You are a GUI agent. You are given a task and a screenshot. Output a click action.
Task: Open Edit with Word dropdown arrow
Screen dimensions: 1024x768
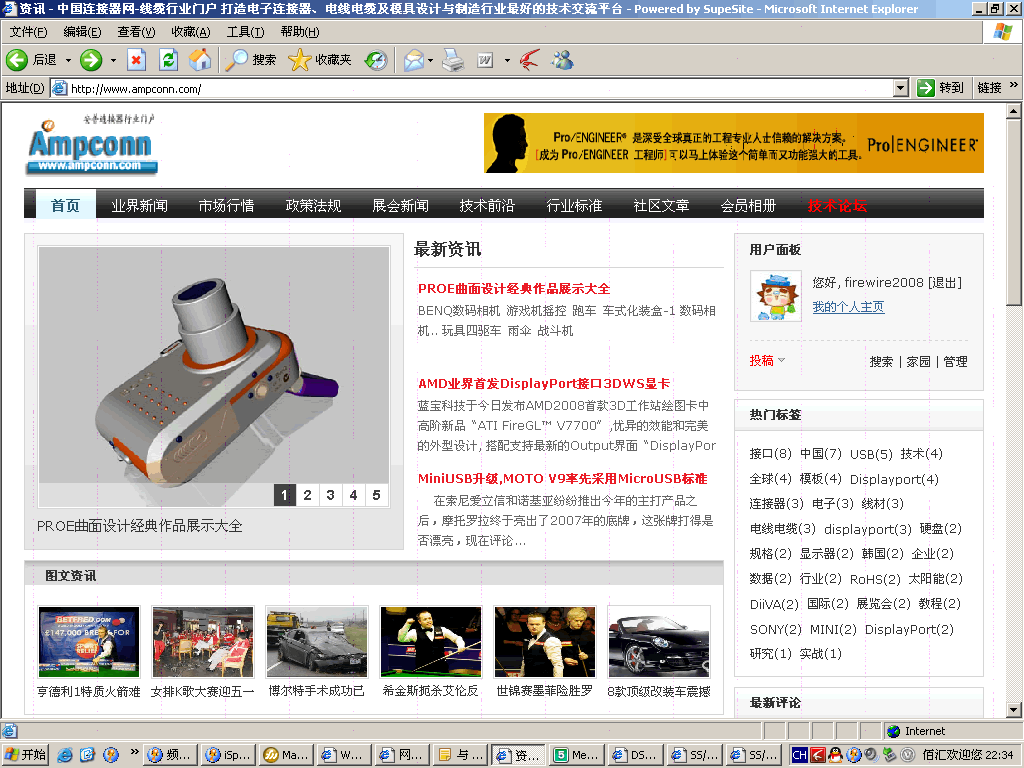[x=507, y=60]
